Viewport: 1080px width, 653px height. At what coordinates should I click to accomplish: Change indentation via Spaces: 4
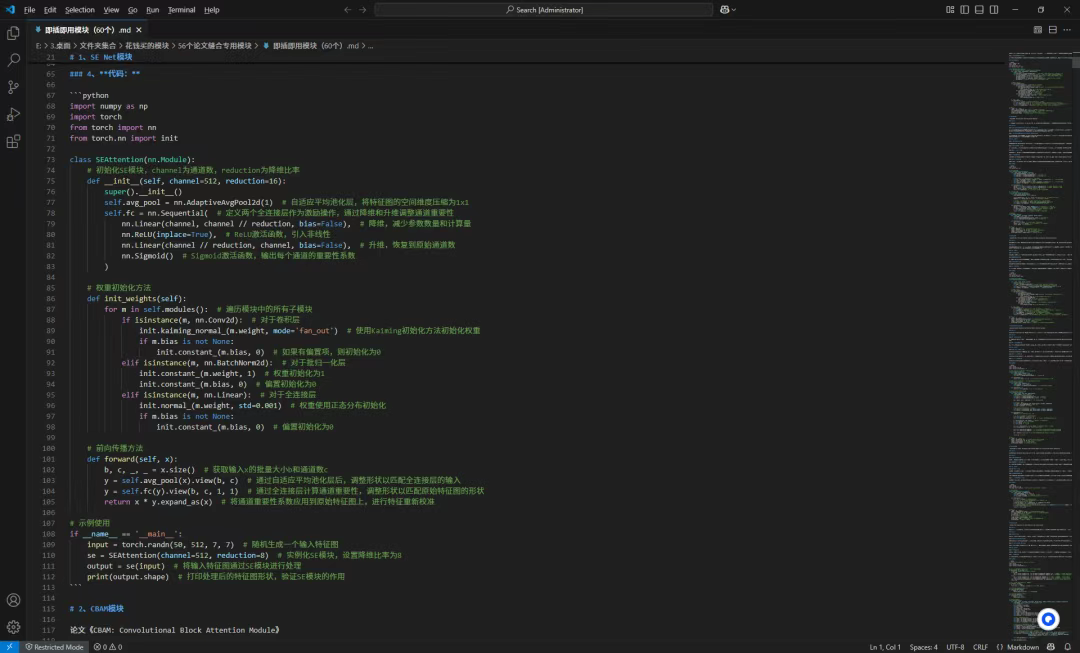coord(923,647)
